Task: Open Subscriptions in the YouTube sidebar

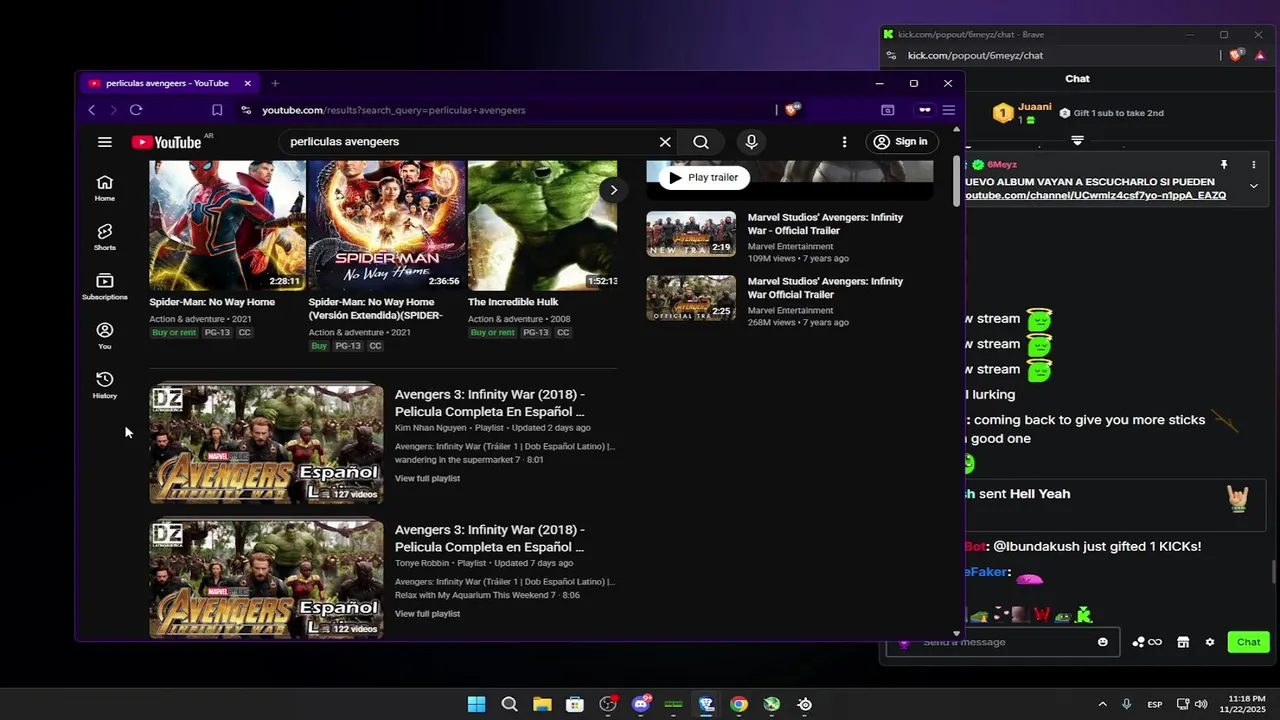Action: click(x=104, y=286)
